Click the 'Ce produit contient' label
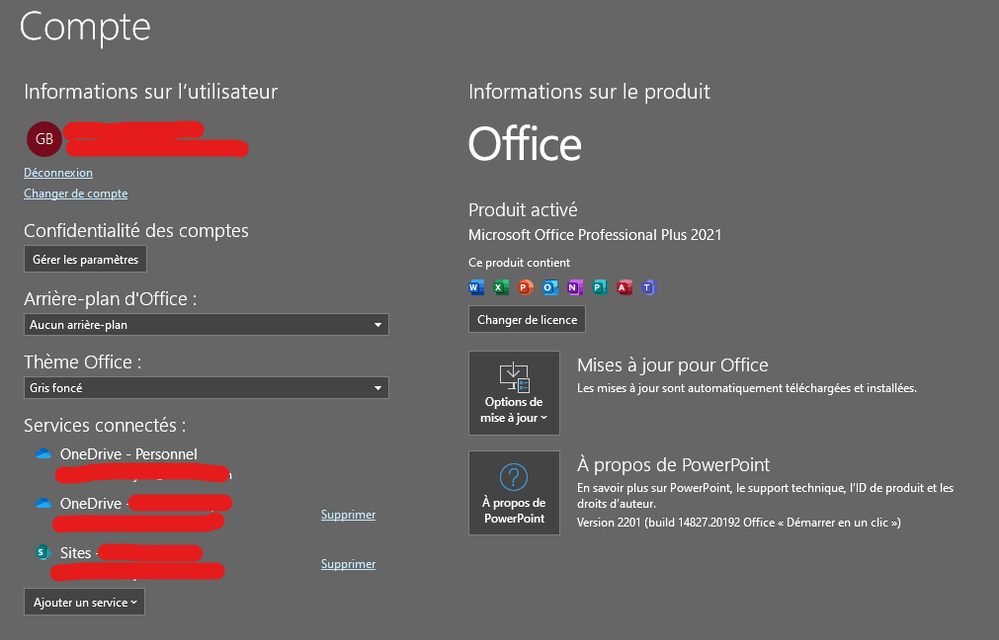 click(x=519, y=263)
